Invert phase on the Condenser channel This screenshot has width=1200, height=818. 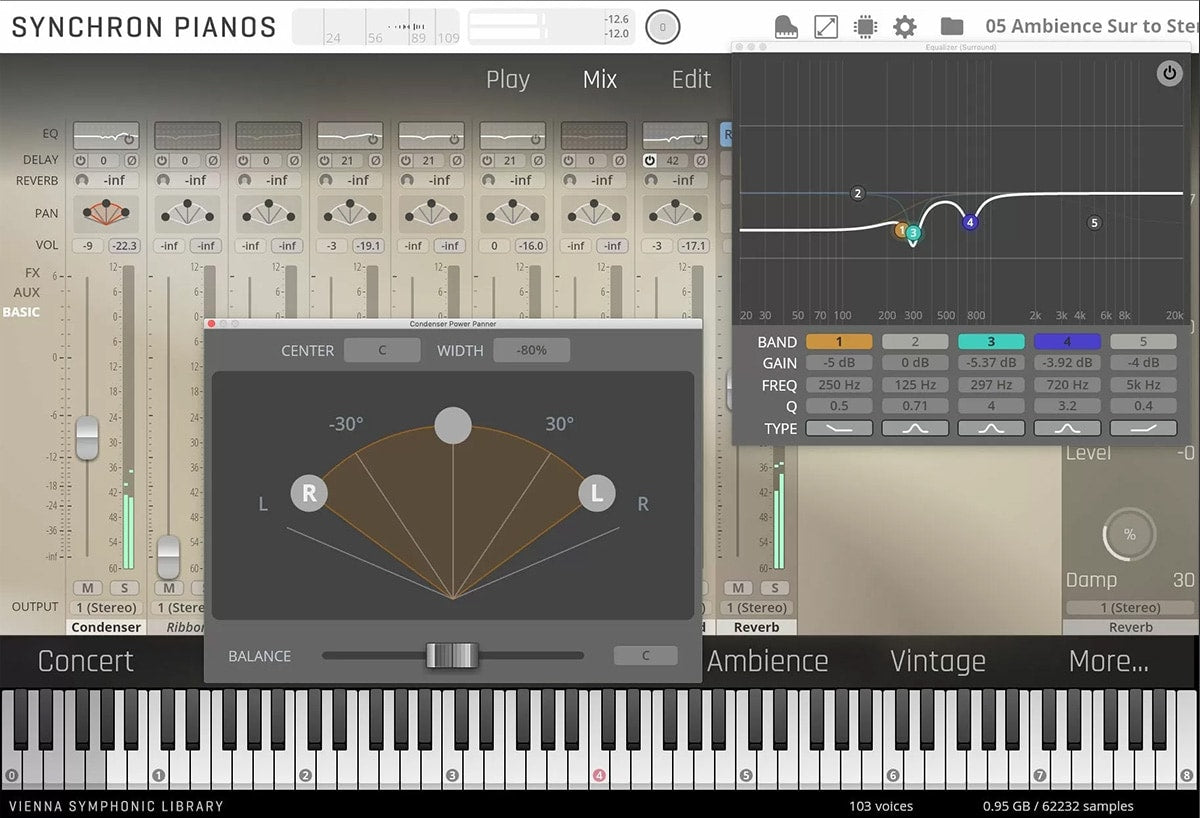pyautogui.click(x=130, y=160)
